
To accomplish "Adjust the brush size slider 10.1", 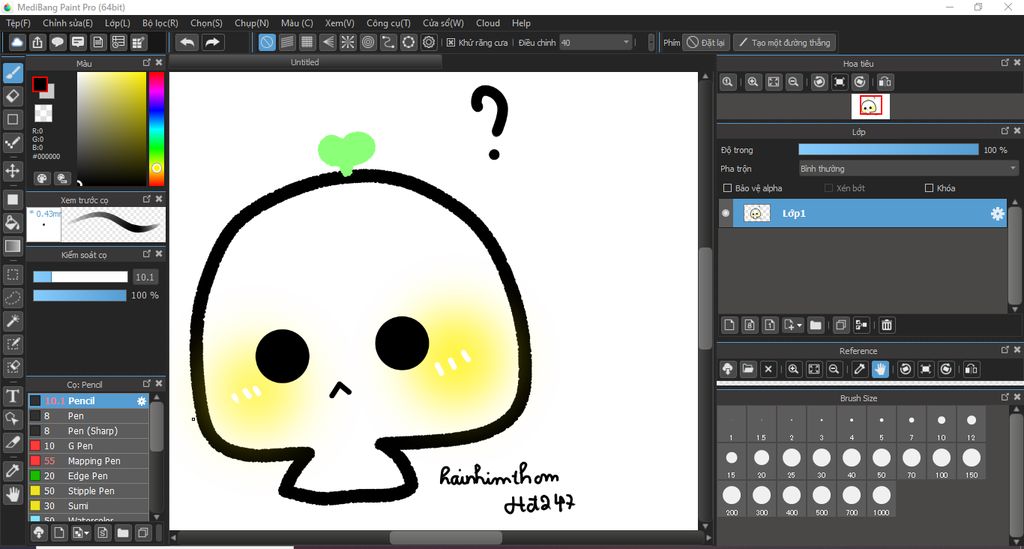I will (x=80, y=277).
